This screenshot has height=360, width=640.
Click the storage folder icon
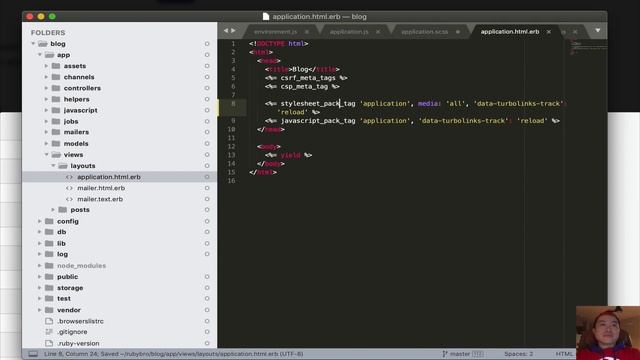click(x=49, y=288)
